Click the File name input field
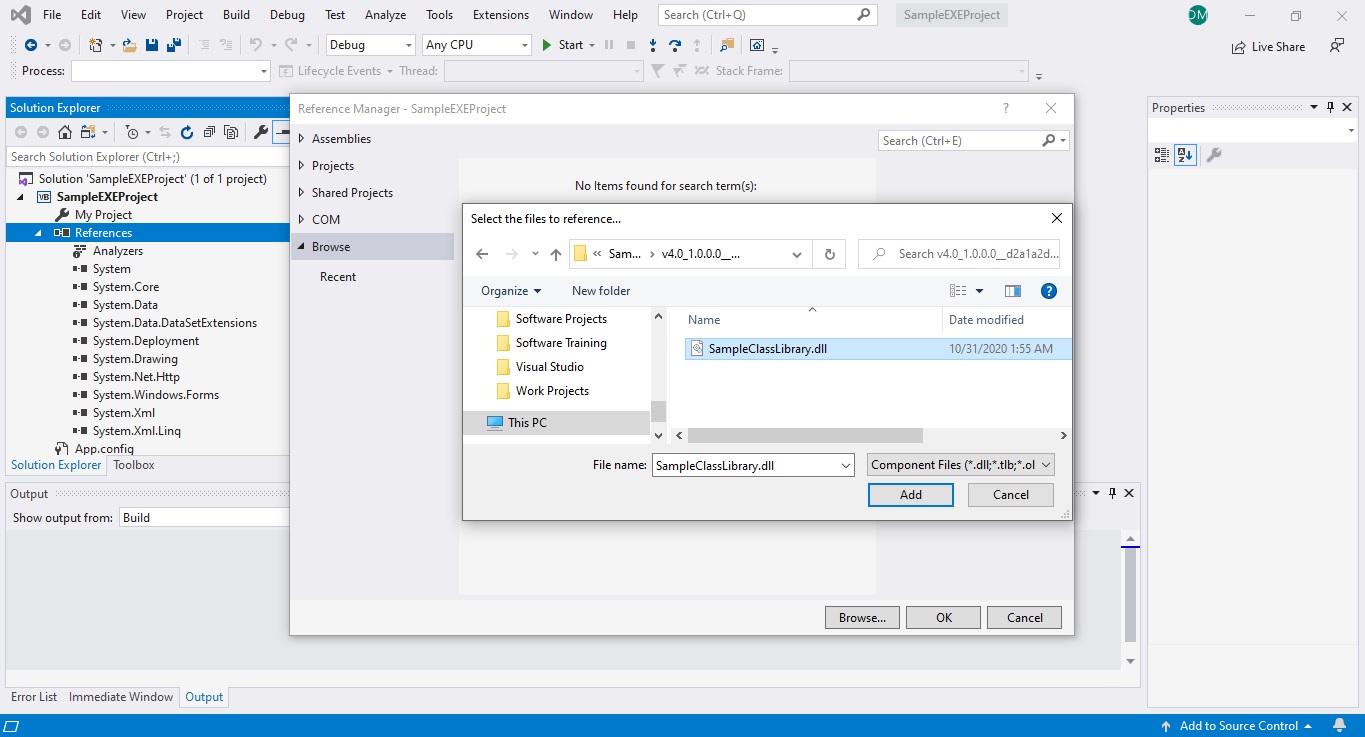This screenshot has width=1365, height=737. pos(745,465)
